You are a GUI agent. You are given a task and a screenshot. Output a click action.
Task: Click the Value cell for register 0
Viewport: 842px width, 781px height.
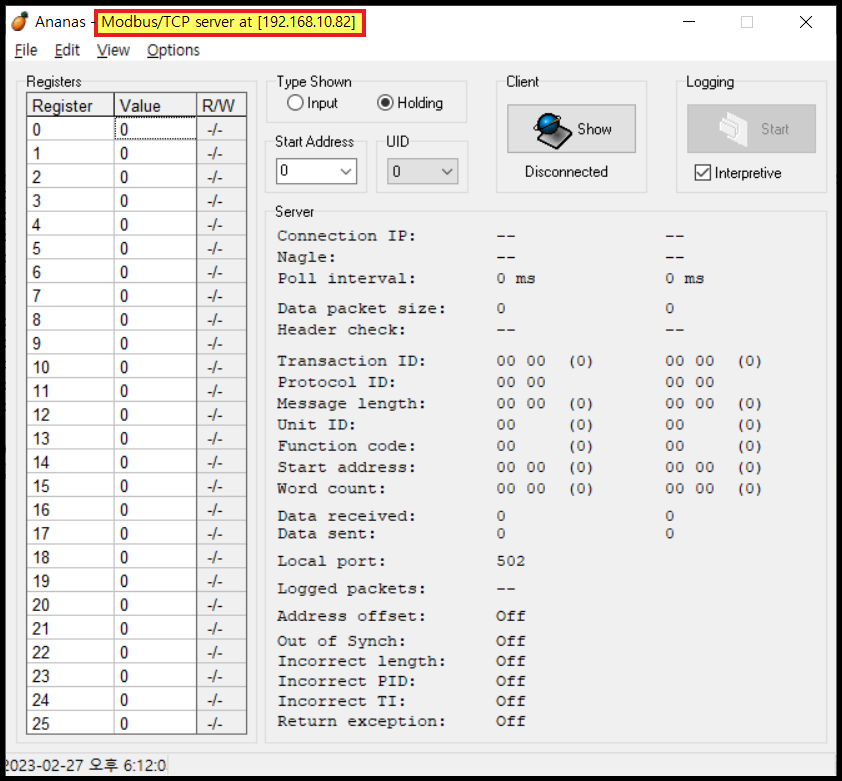(155, 129)
